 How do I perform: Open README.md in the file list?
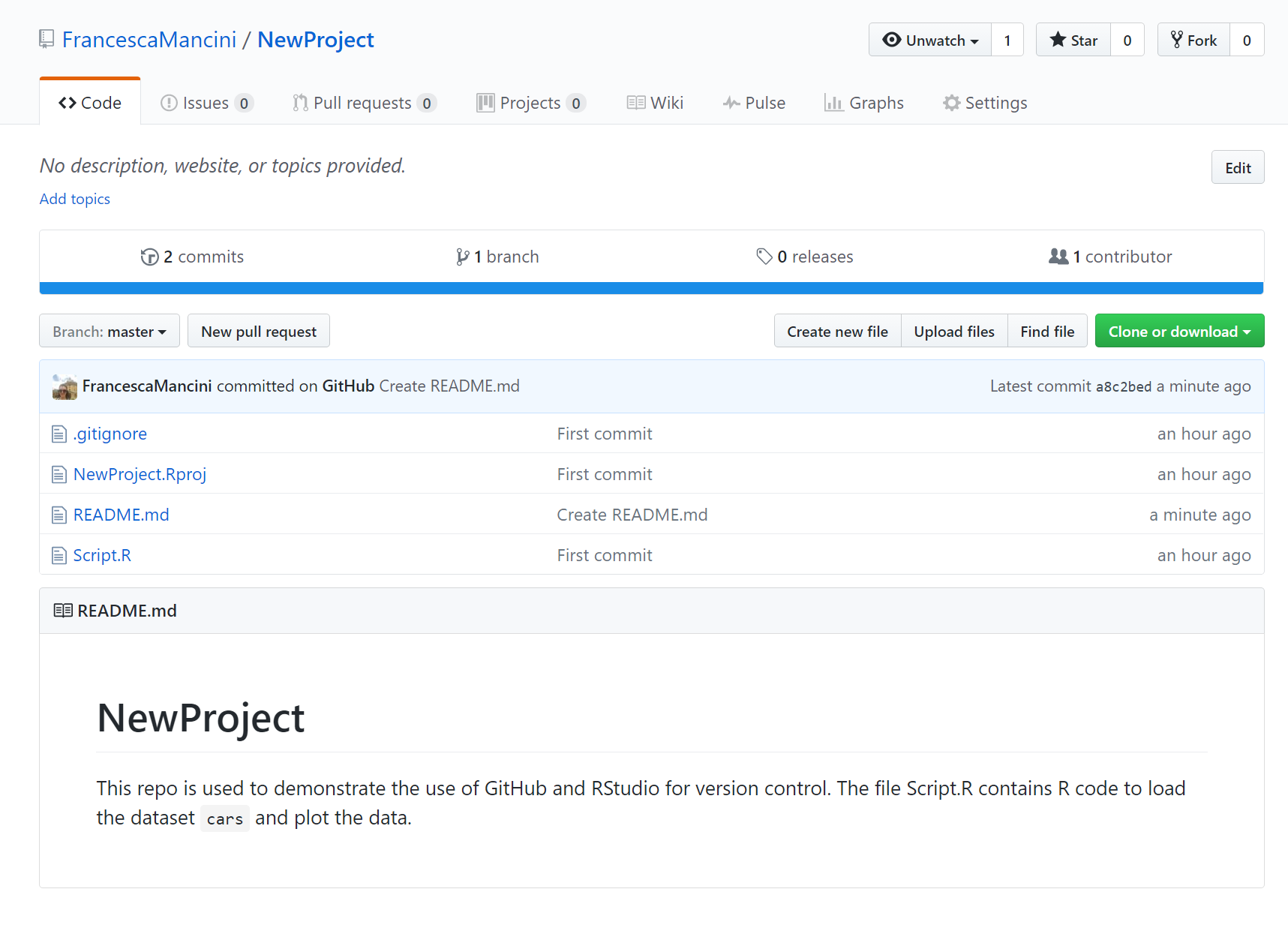coord(122,515)
